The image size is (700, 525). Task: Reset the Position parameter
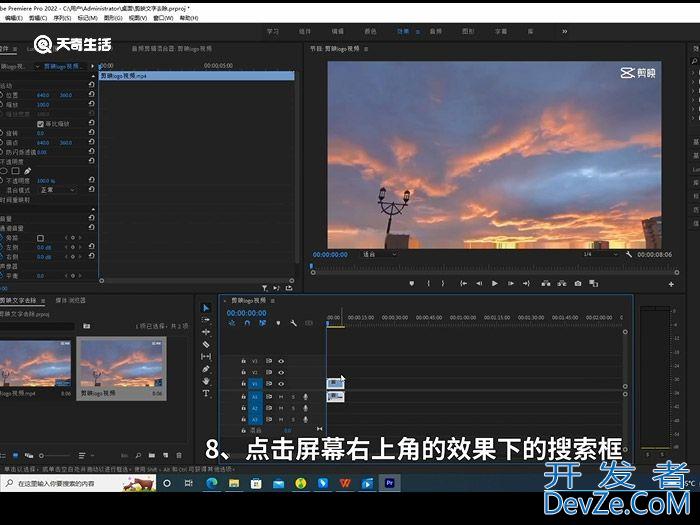91,94
